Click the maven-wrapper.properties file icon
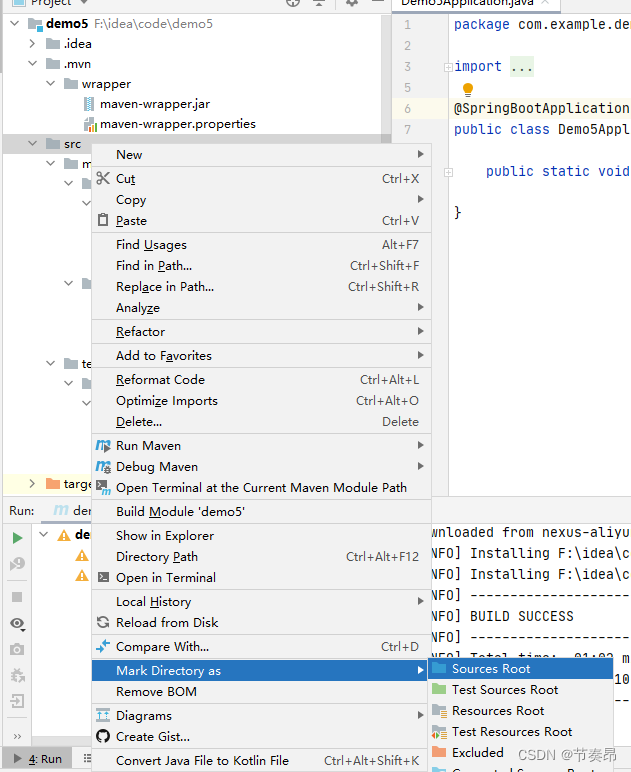The image size is (631, 772). pyautogui.click(x=90, y=125)
